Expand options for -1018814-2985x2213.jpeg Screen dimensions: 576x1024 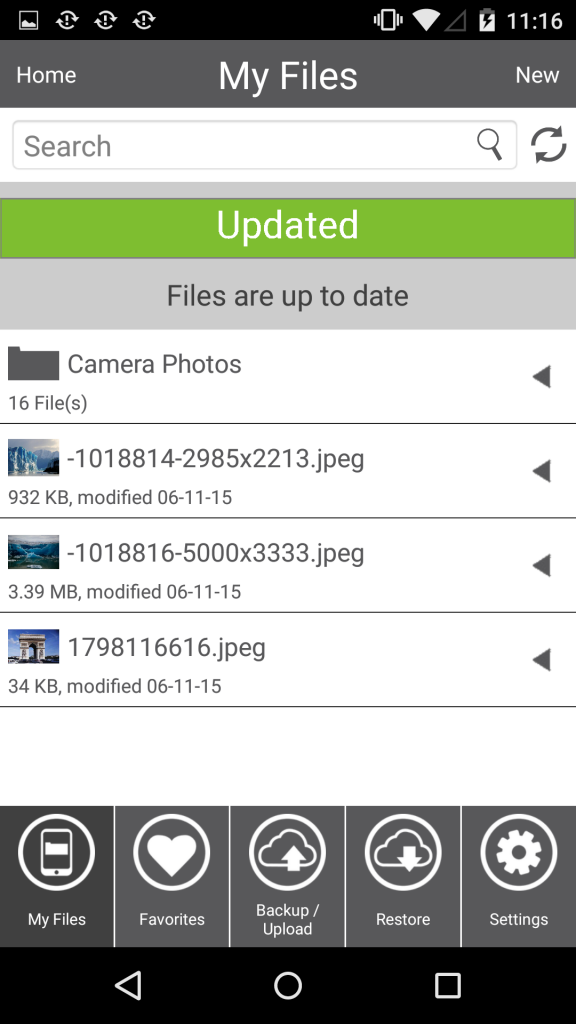click(x=542, y=471)
